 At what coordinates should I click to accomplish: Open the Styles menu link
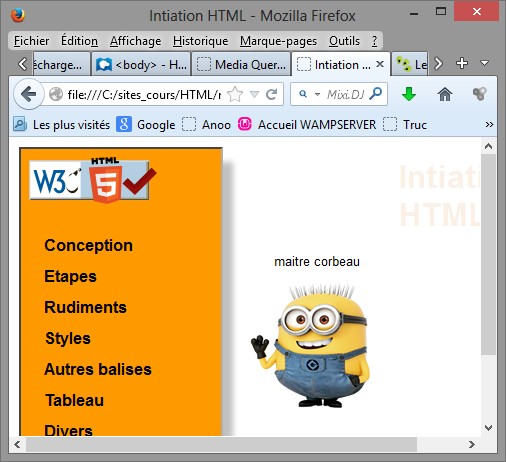point(68,338)
